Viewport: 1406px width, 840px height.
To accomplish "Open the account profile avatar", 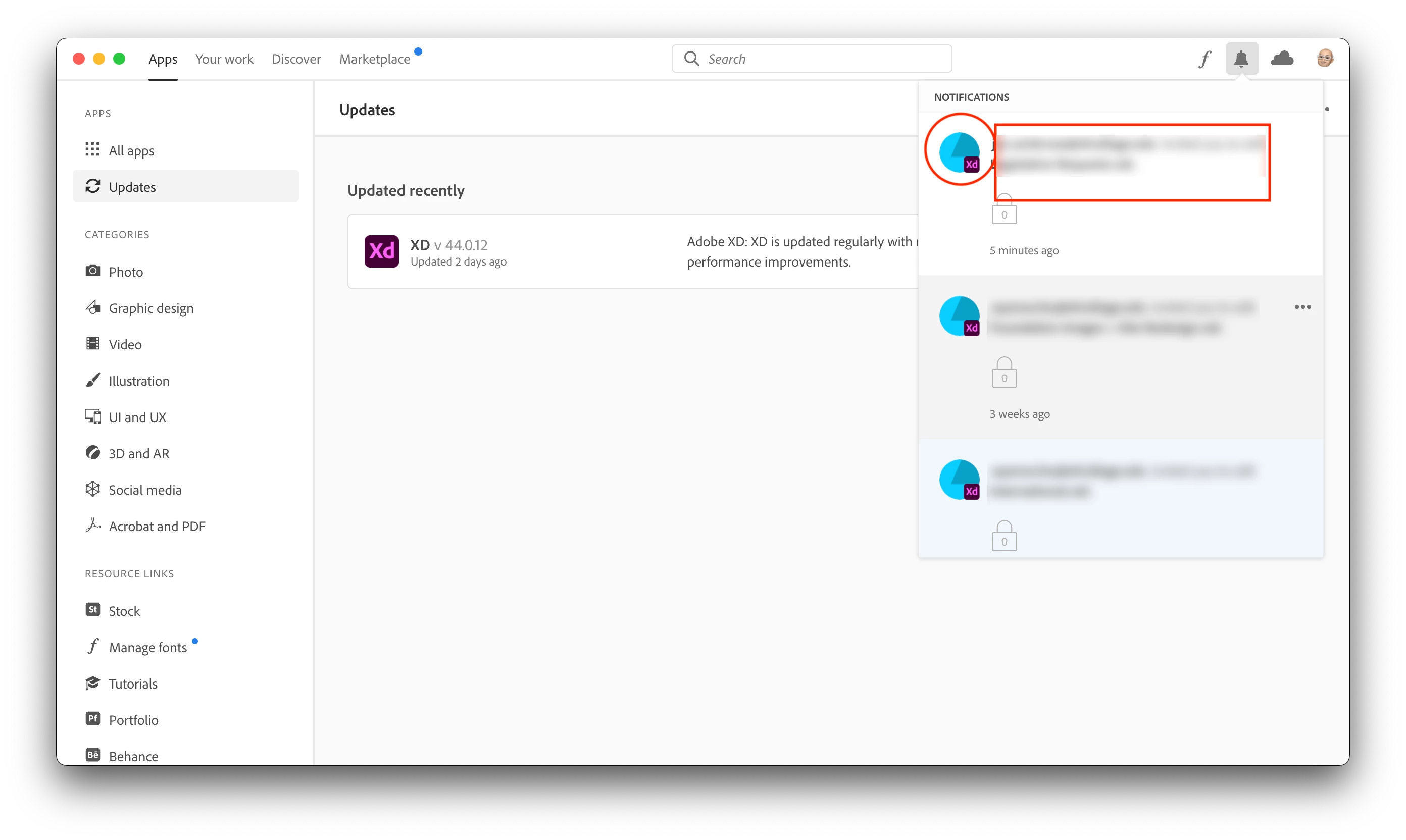I will [x=1325, y=58].
